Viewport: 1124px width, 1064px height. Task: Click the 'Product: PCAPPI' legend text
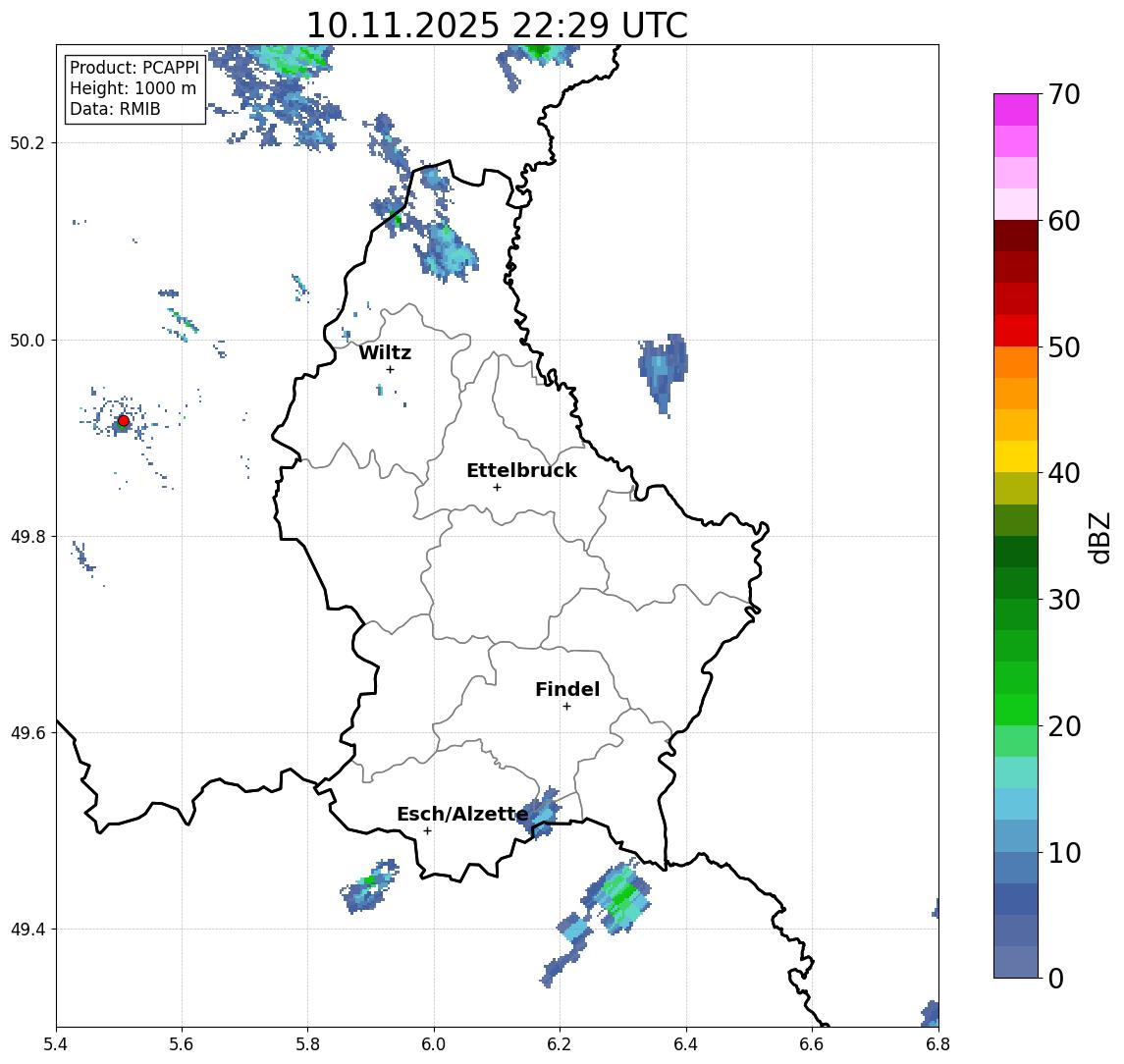134,68
